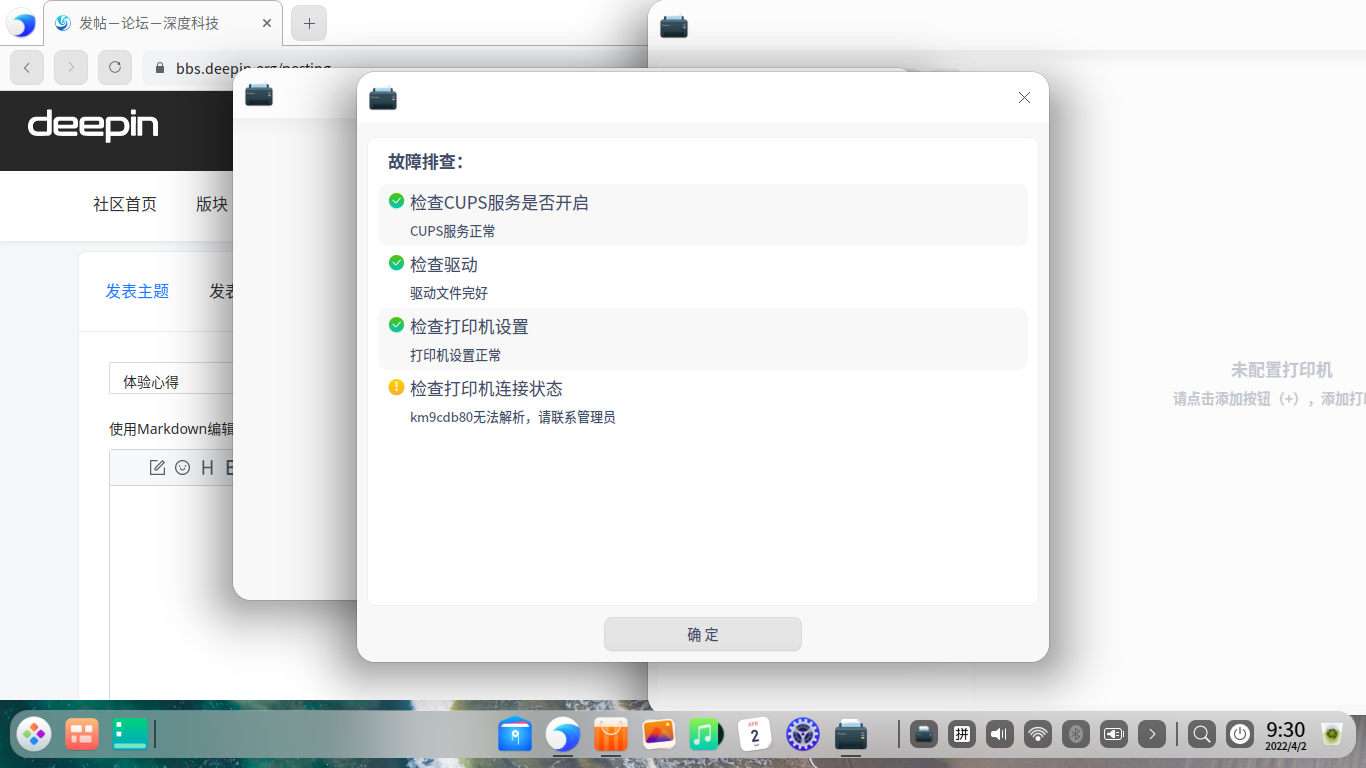Screen dimensions: 1366x768
Task: Open the volume control in the tray
Action: point(999,733)
